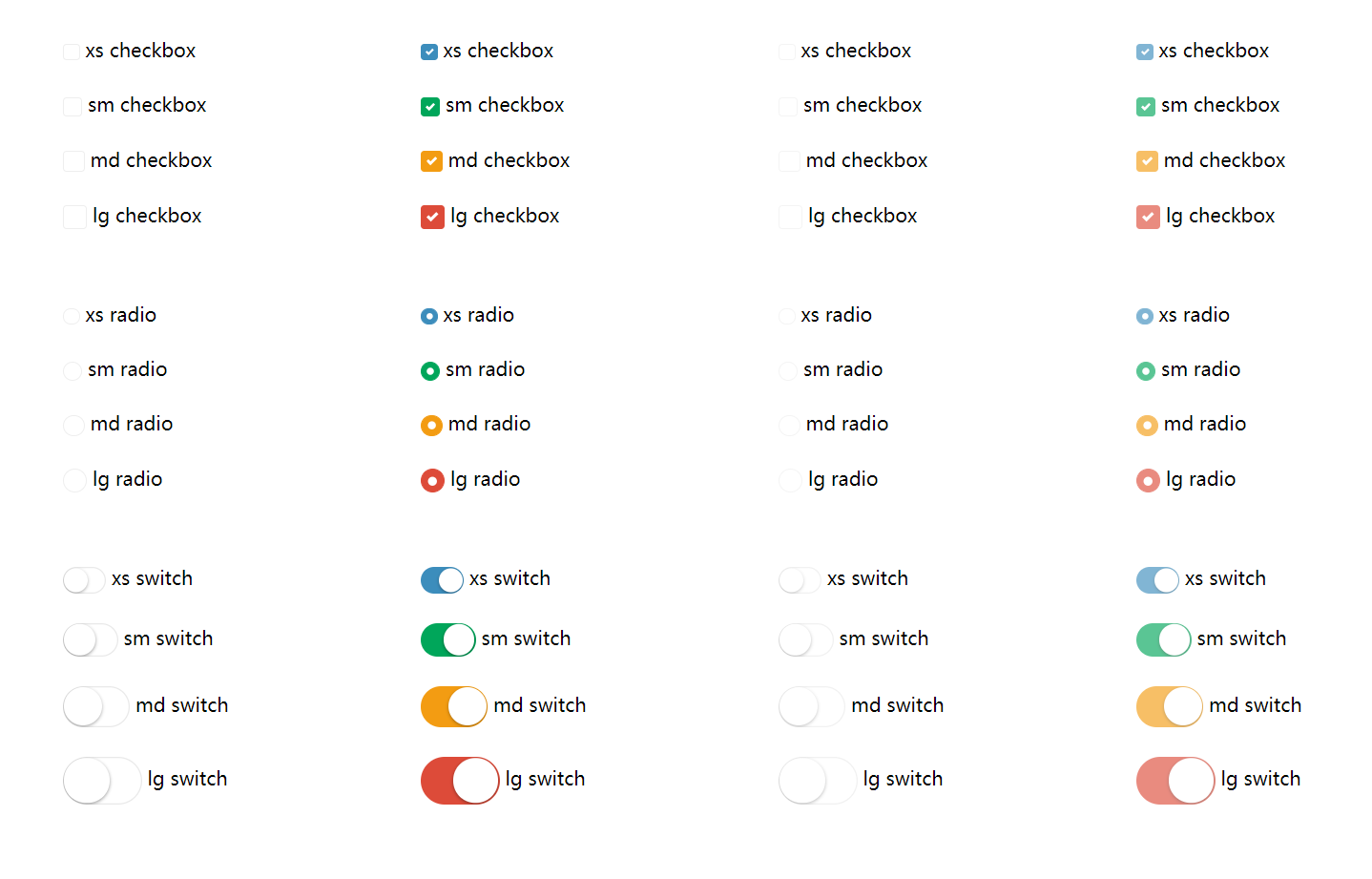Click the faded light-orange md checkbox
Viewport: 1372px width, 879px height.
tap(1147, 161)
